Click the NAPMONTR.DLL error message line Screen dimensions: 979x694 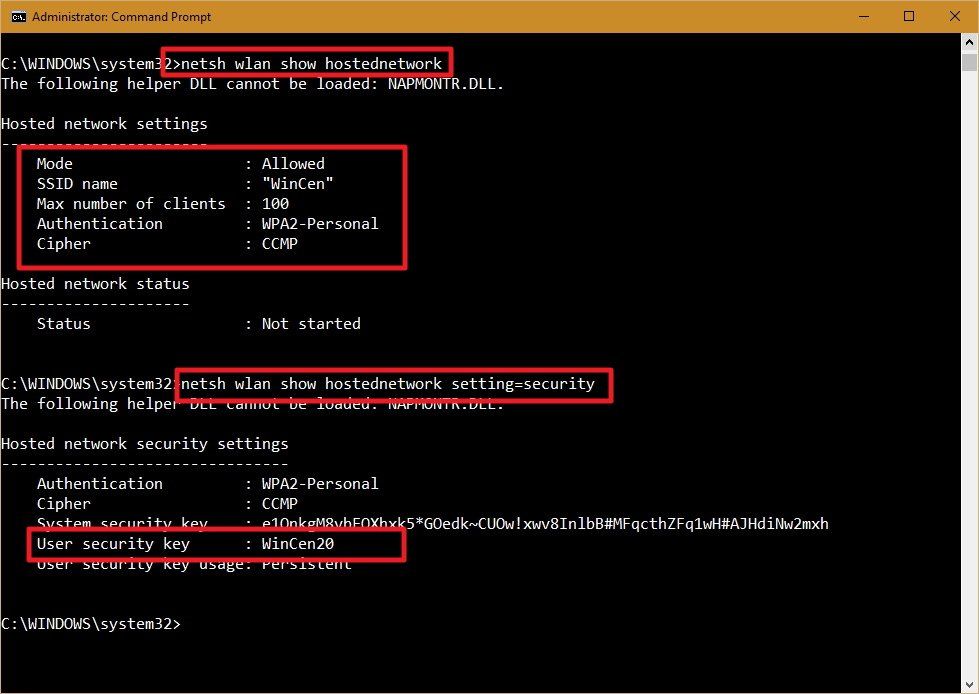pos(253,83)
